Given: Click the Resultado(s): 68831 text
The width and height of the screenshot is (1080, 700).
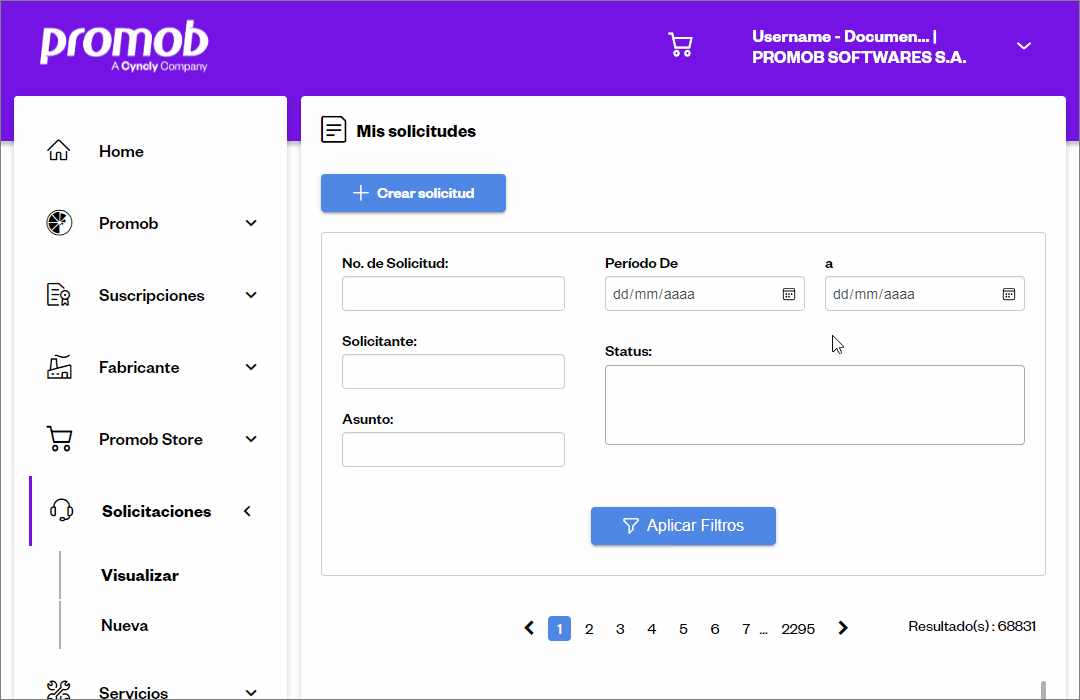Looking at the screenshot, I should coord(972,626).
